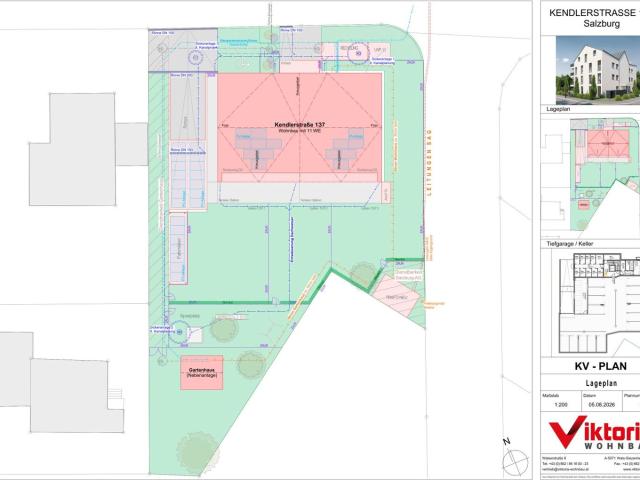The image size is (640, 480).
Task: Click the Sickeranlage circle in the northwest driveway
Action: coord(196,58)
